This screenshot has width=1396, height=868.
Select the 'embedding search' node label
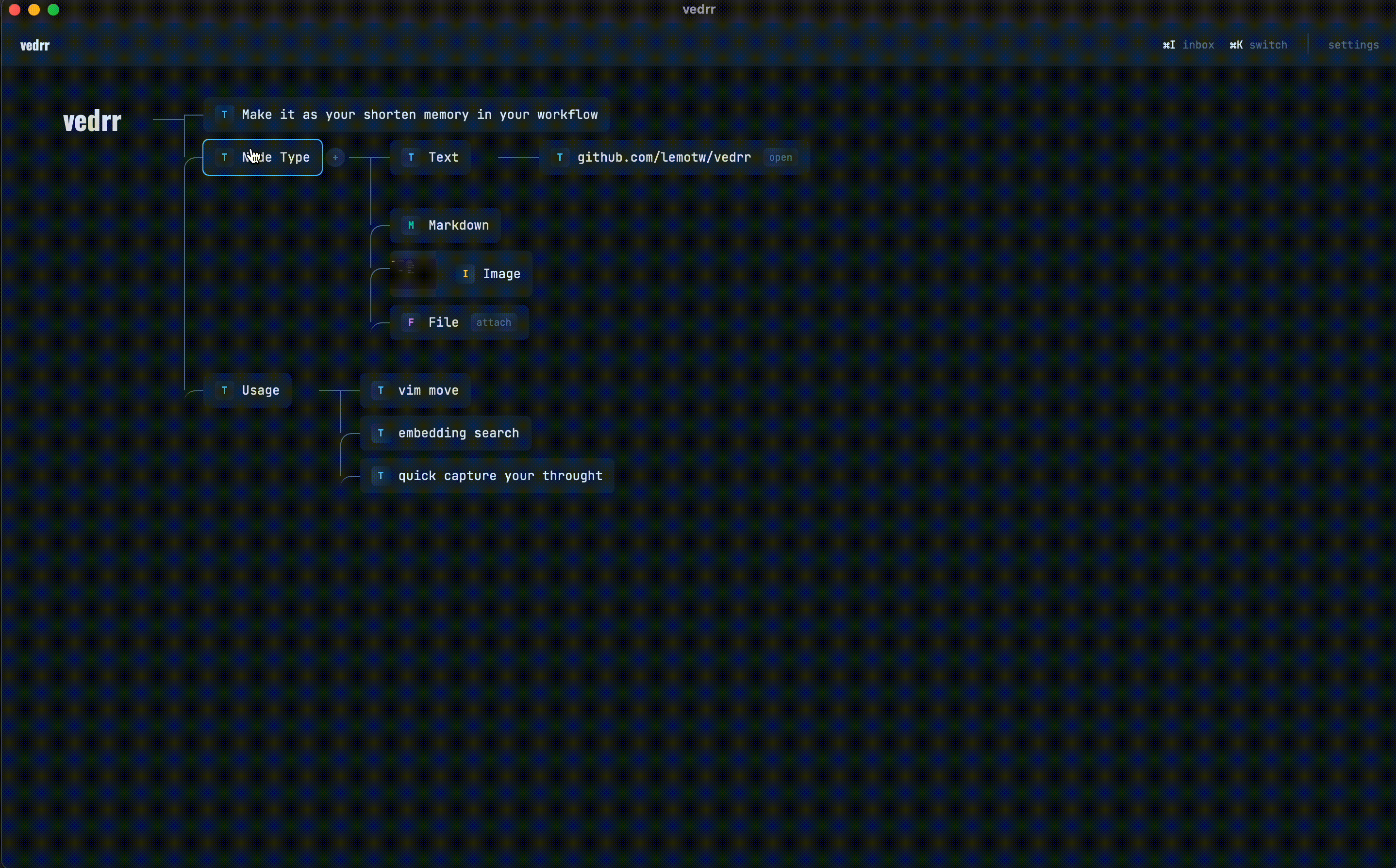[459, 433]
